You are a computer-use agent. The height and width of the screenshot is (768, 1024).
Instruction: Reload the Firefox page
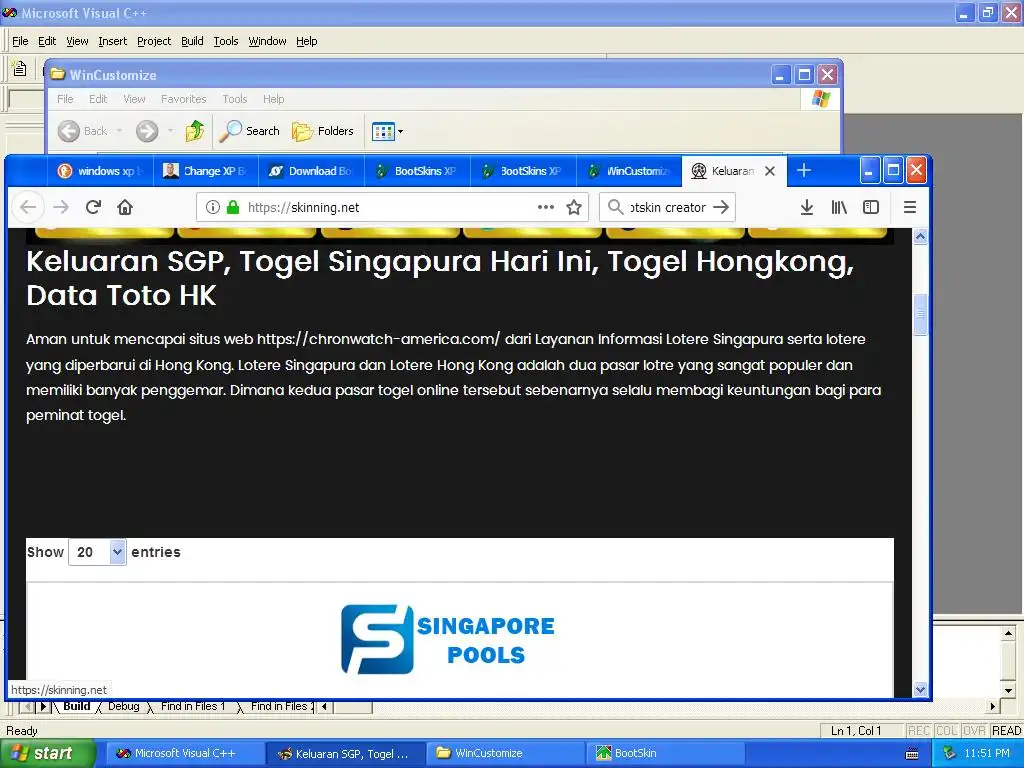pos(93,207)
